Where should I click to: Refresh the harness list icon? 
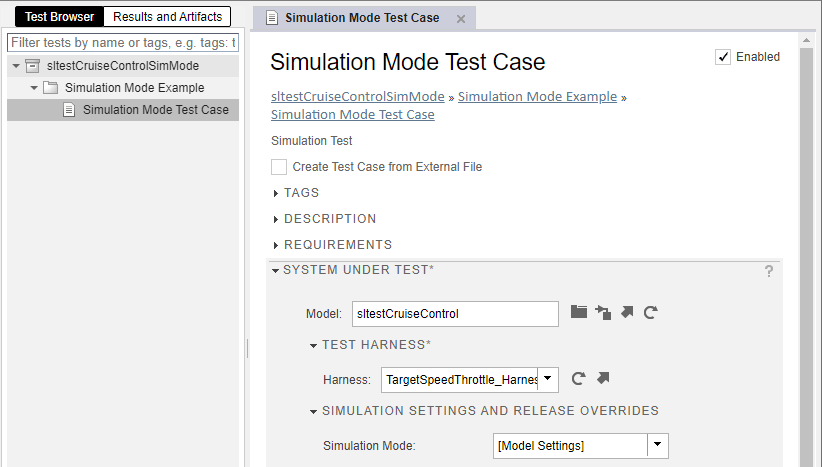pyautogui.click(x=578, y=378)
